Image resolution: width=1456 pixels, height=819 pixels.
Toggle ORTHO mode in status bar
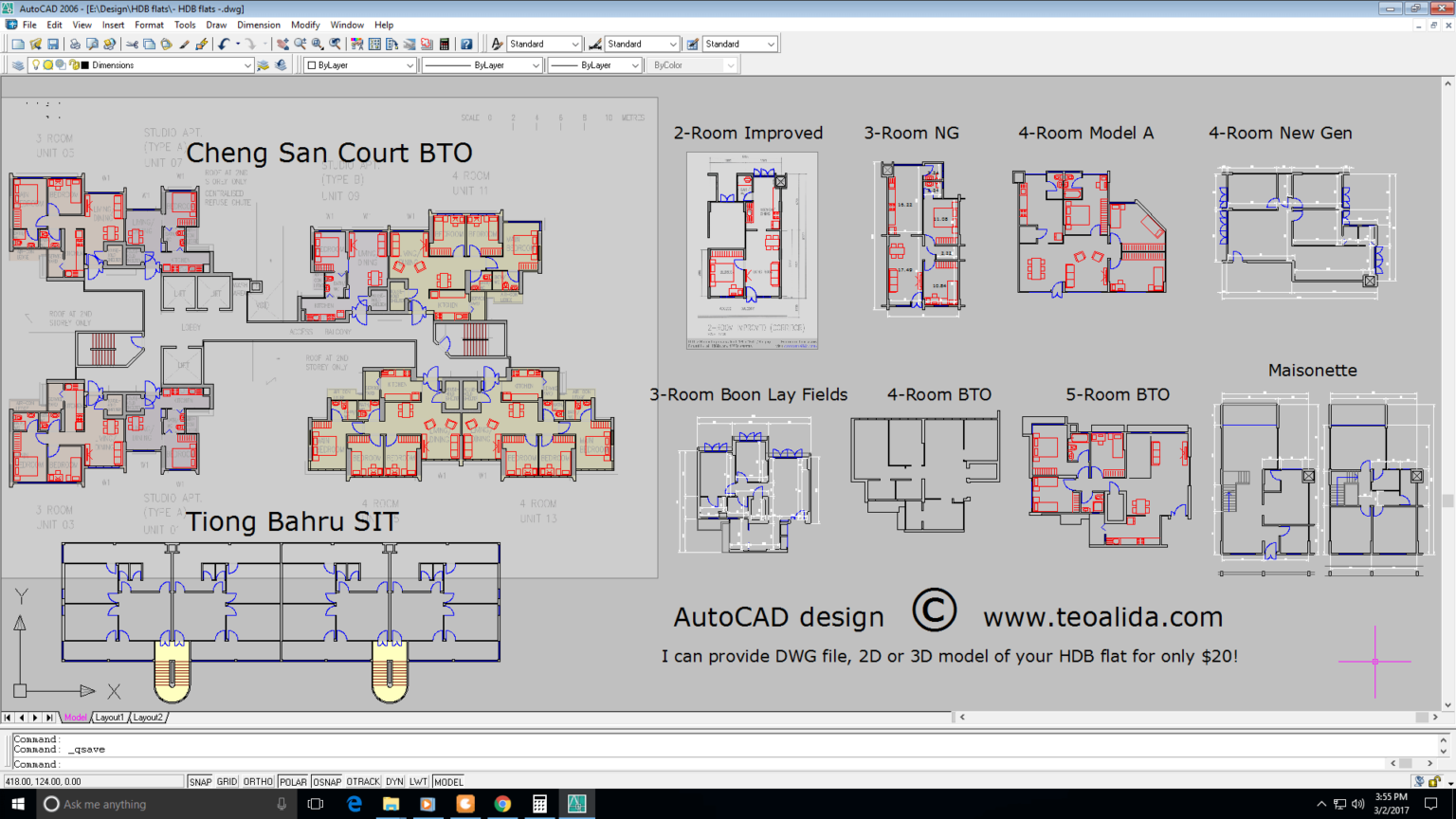(x=258, y=782)
